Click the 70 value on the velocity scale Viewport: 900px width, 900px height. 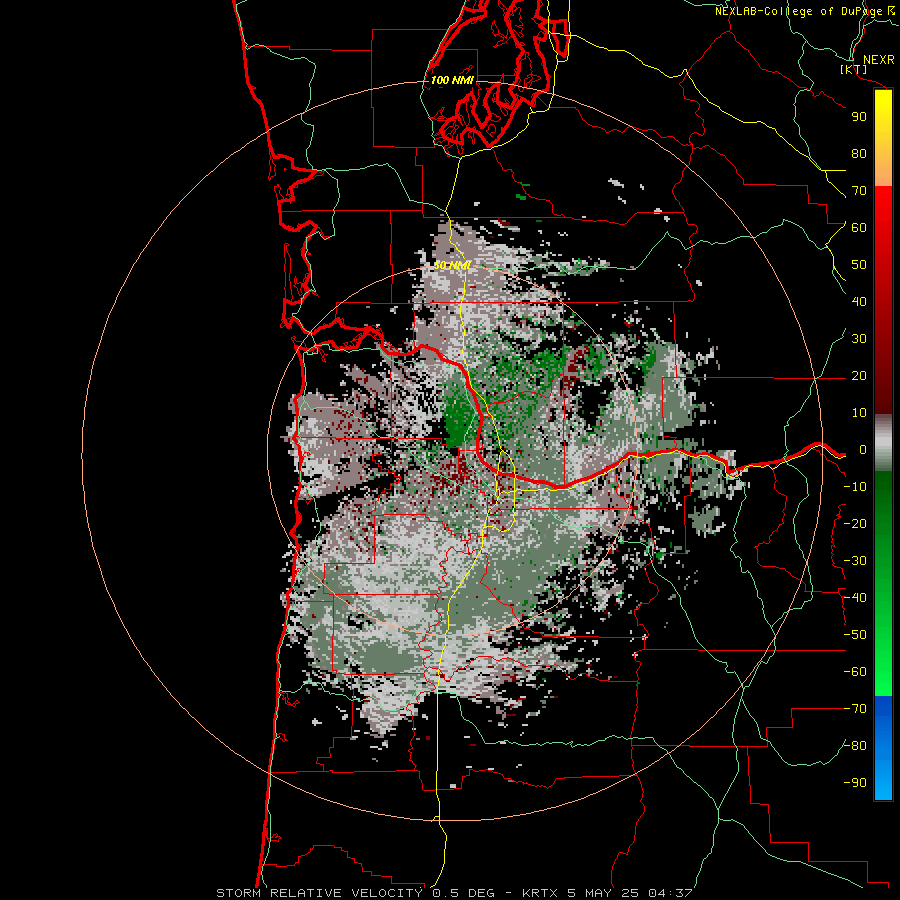tap(859, 191)
